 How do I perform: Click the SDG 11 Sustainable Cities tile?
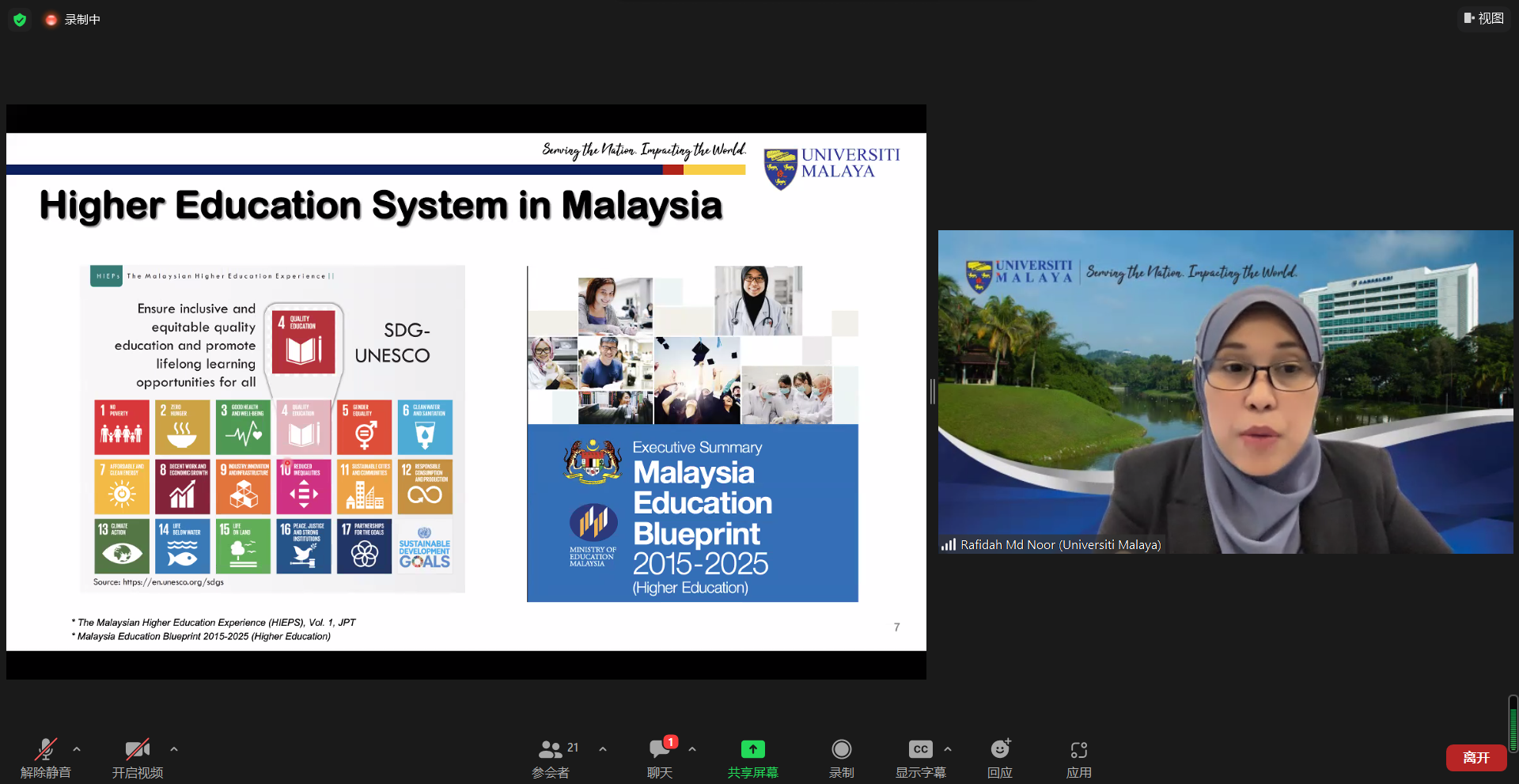pyautogui.click(x=364, y=487)
